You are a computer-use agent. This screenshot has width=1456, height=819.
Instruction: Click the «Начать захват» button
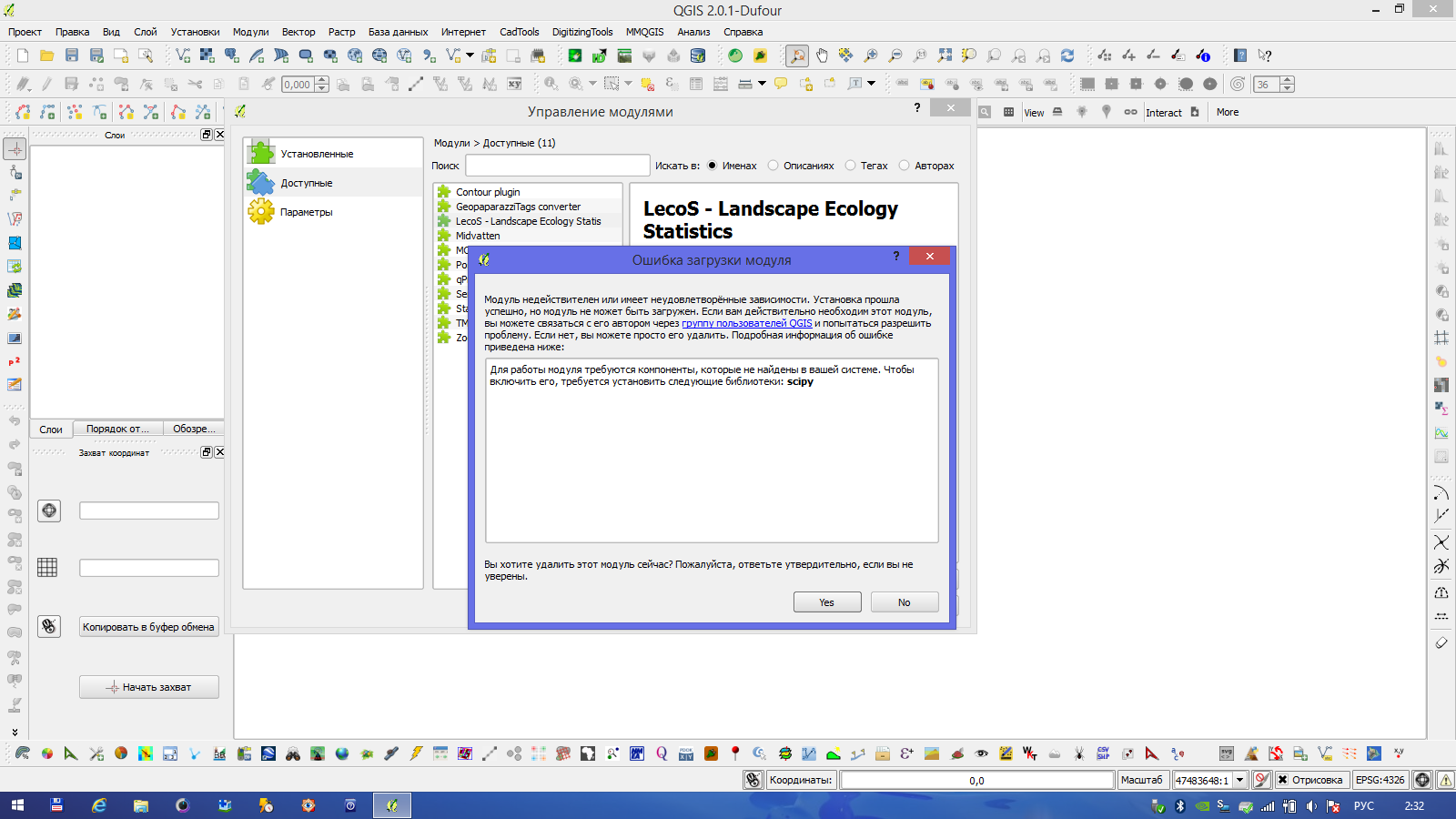(149, 687)
